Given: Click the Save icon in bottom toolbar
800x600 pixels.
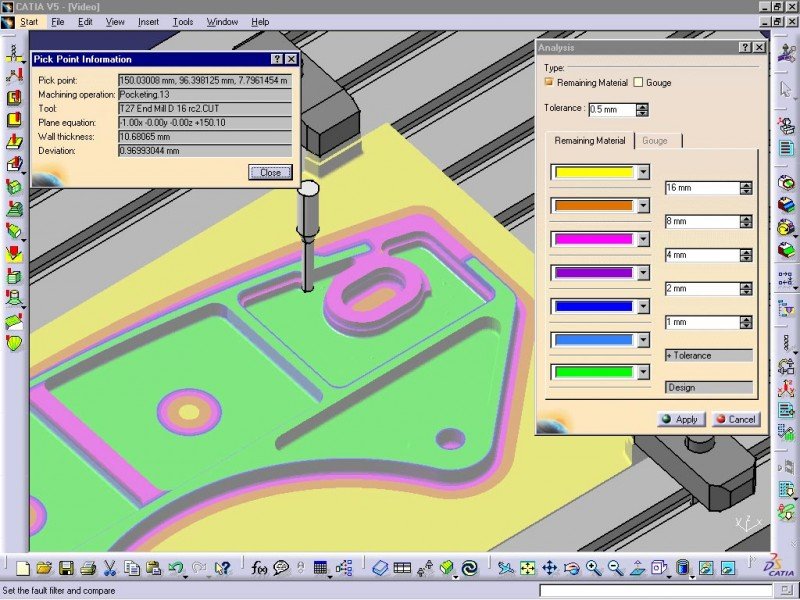Looking at the screenshot, I should 66,568.
